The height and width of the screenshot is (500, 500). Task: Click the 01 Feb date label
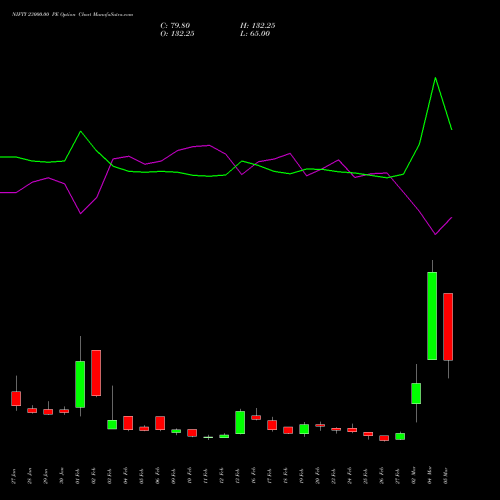[78, 476]
